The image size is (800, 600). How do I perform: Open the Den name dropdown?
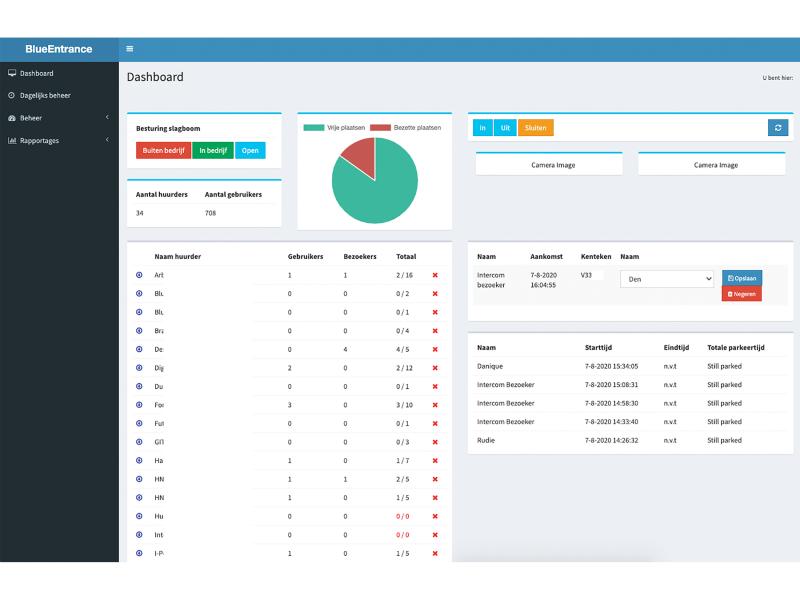tap(666, 279)
